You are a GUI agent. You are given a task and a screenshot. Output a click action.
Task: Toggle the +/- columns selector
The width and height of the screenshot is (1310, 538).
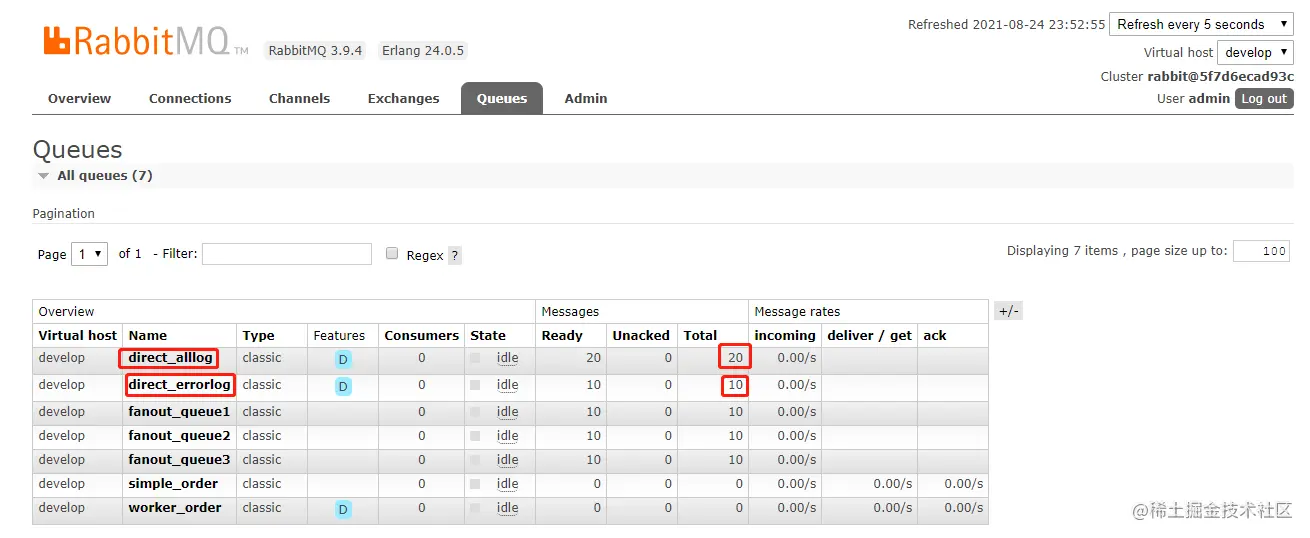(x=1008, y=311)
